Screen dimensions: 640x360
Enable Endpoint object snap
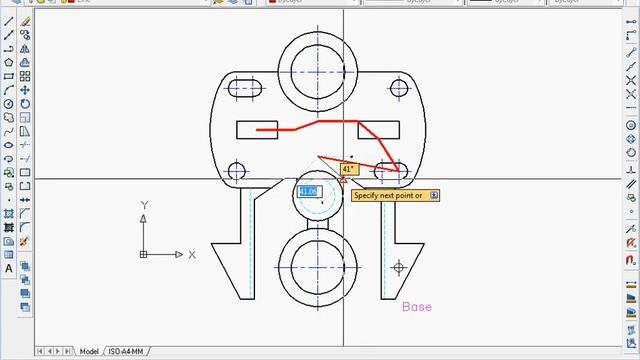[631, 53]
